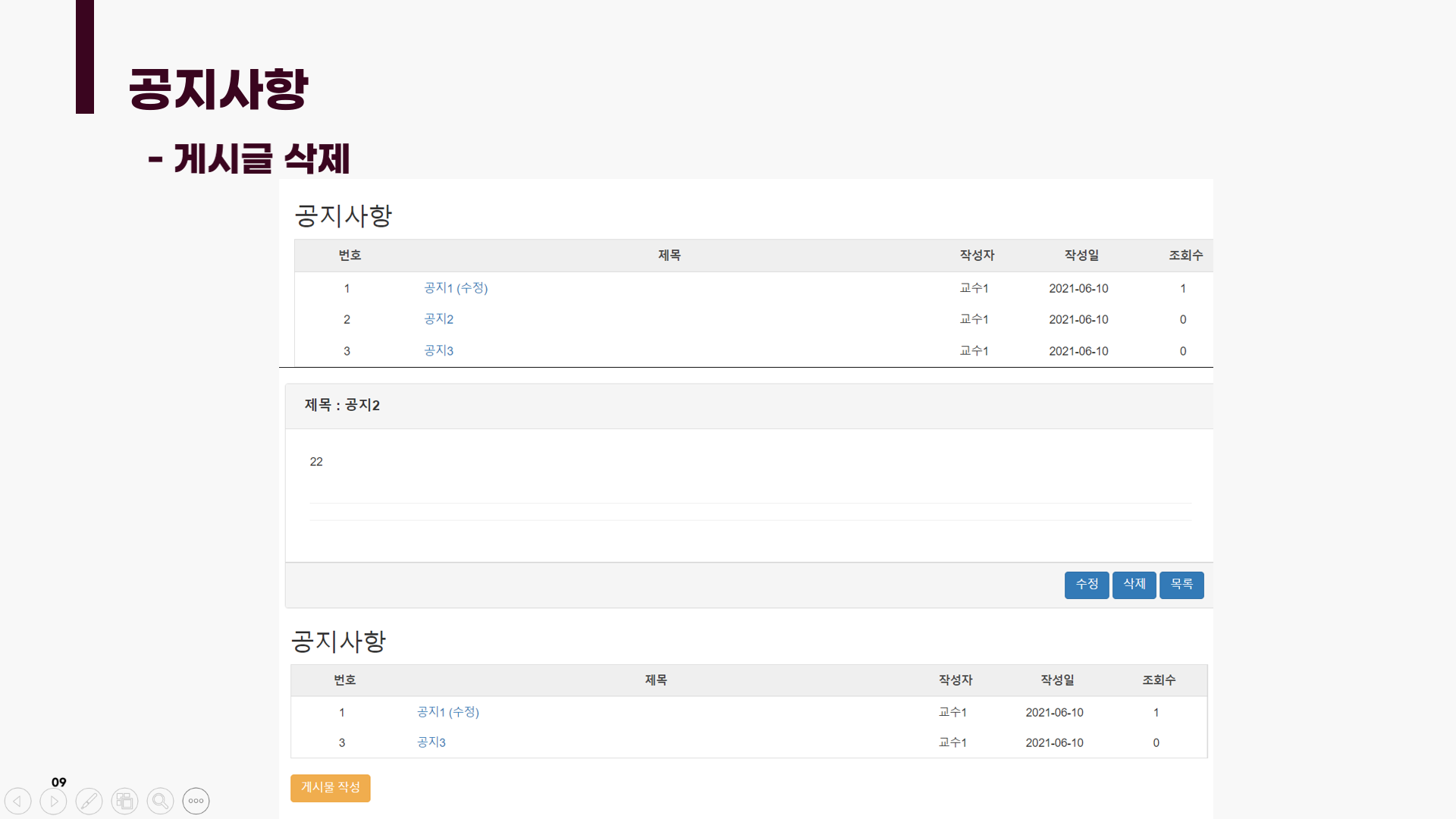Viewport: 1456px width, 819px height.
Task: Click the 작성일 column header
Action: click(1078, 256)
